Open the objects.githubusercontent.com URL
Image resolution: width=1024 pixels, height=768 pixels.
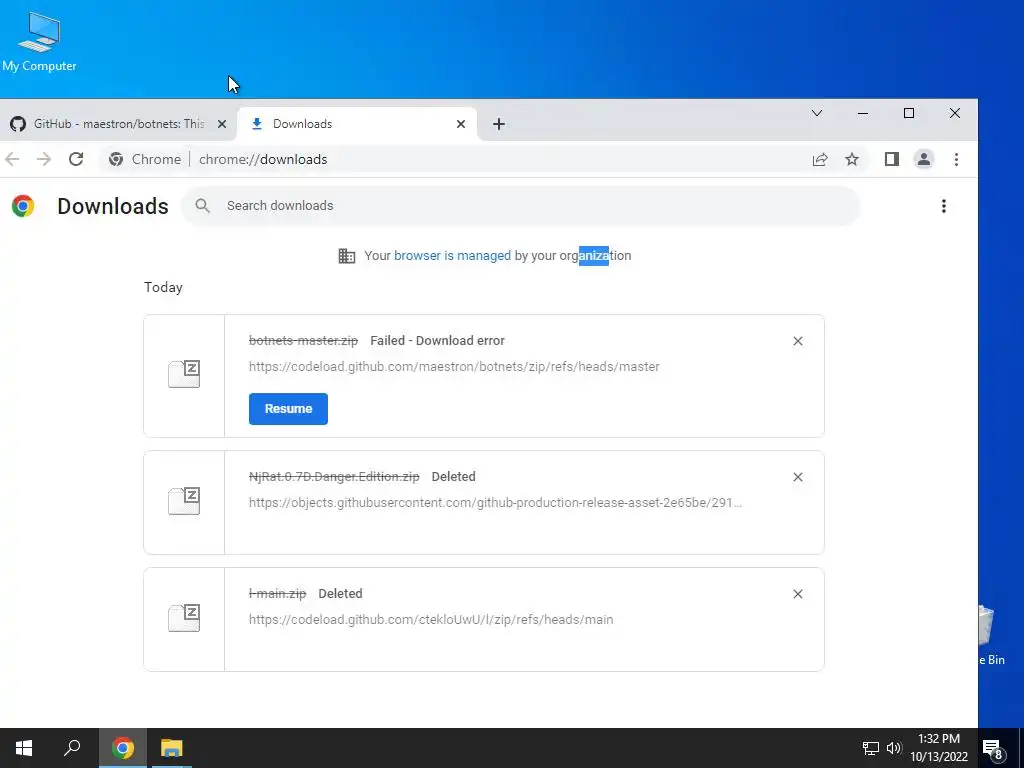(x=495, y=502)
